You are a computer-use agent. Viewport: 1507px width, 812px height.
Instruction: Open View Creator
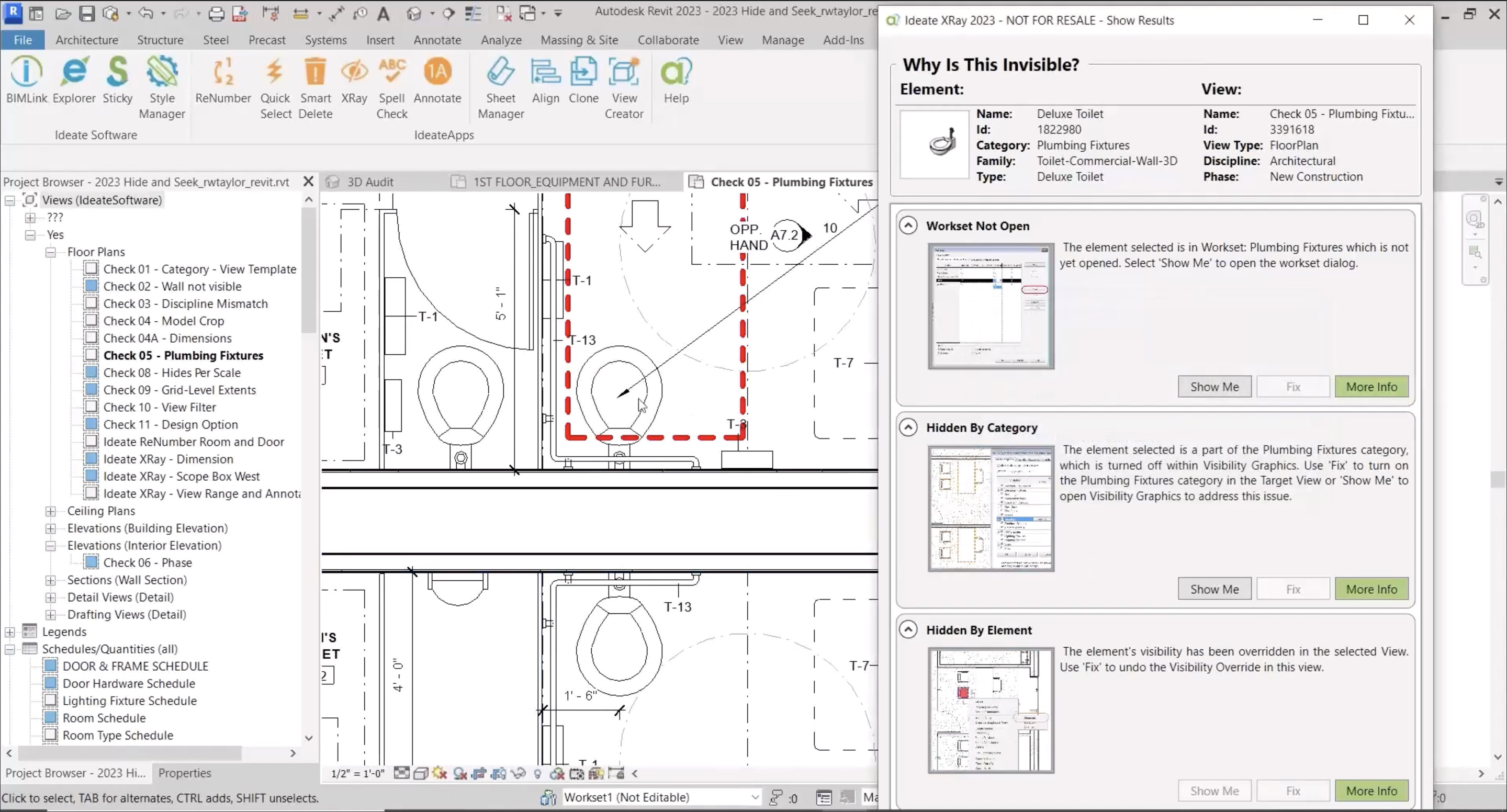pyautogui.click(x=624, y=88)
